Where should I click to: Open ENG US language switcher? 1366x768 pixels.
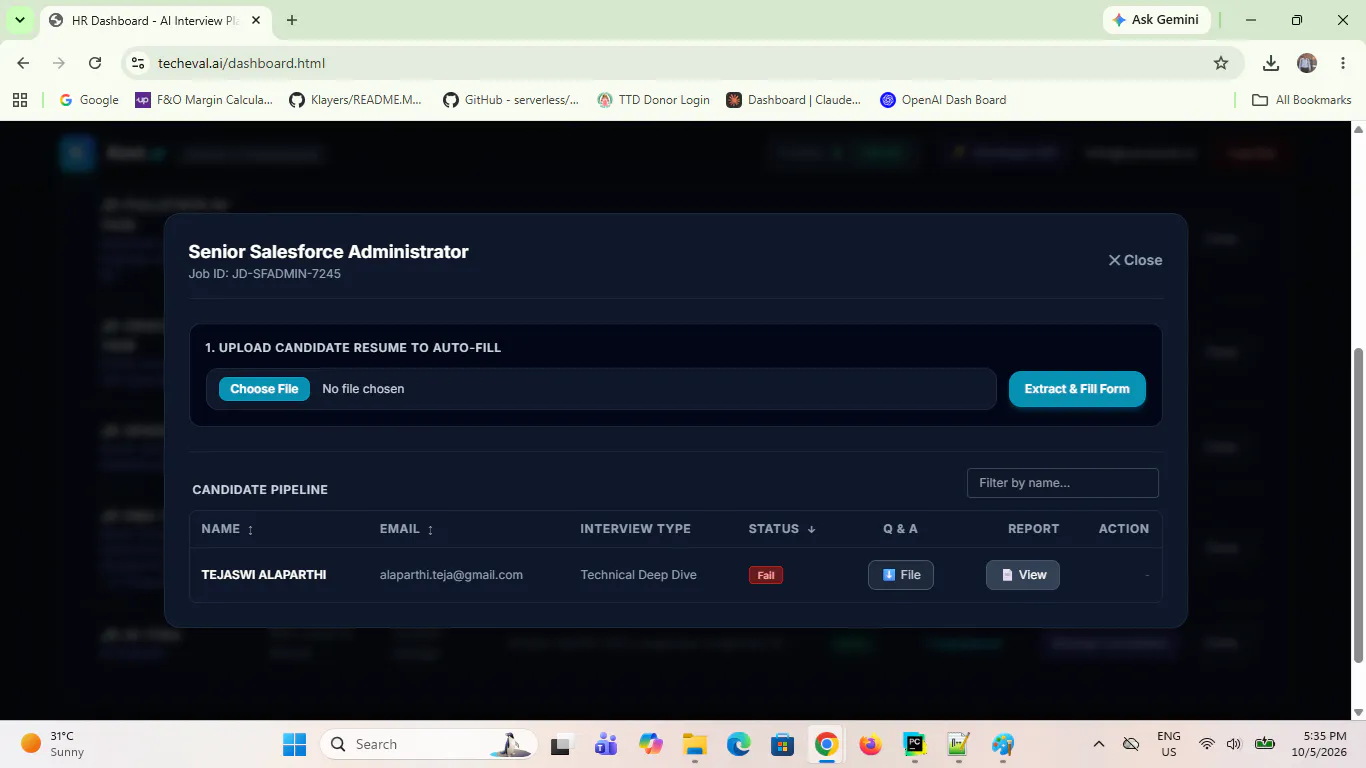[x=1169, y=744]
